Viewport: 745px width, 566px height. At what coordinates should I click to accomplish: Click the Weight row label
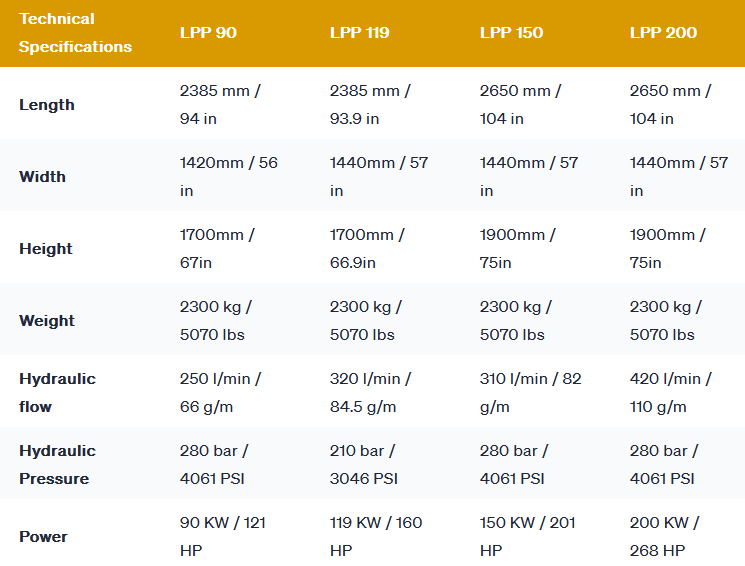coord(47,321)
